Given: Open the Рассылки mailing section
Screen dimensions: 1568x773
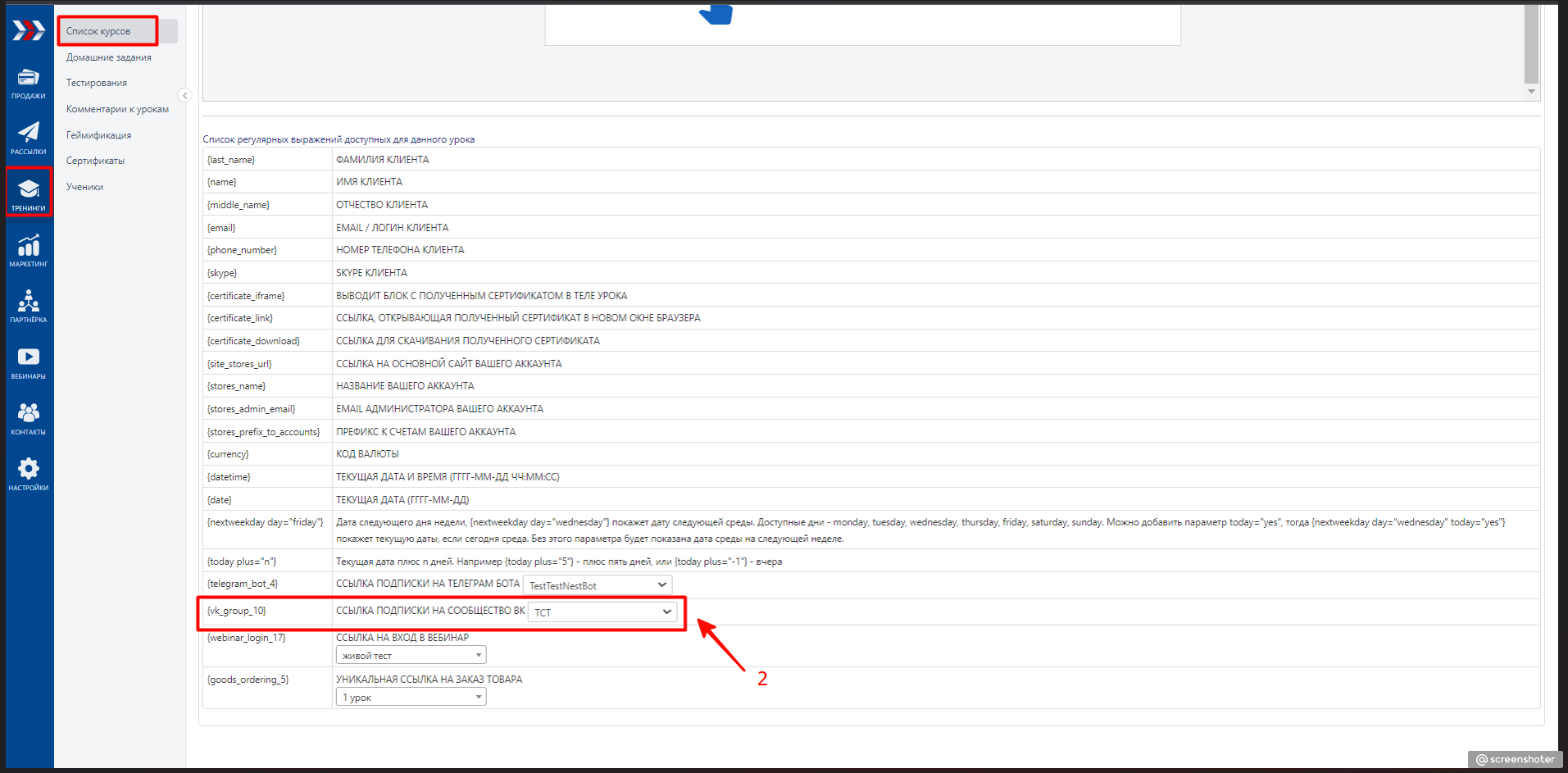Looking at the screenshot, I should pyautogui.click(x=29, y=139).
